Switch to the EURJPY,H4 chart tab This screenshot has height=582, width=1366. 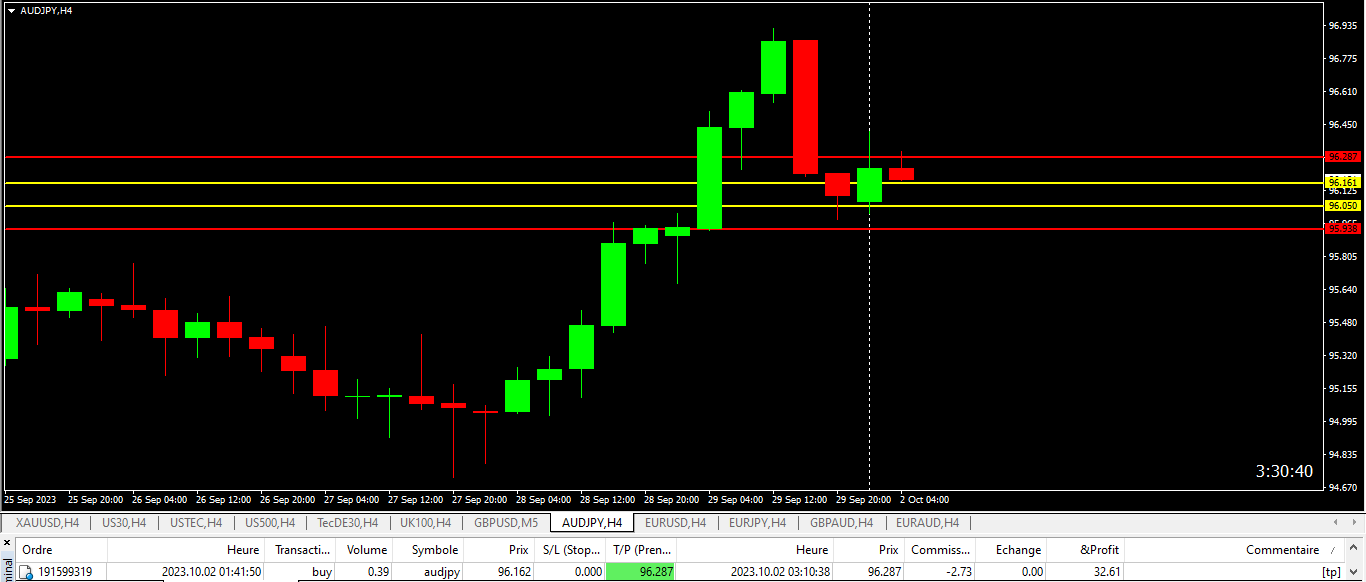pyautogui.click(x=757, y=523)
